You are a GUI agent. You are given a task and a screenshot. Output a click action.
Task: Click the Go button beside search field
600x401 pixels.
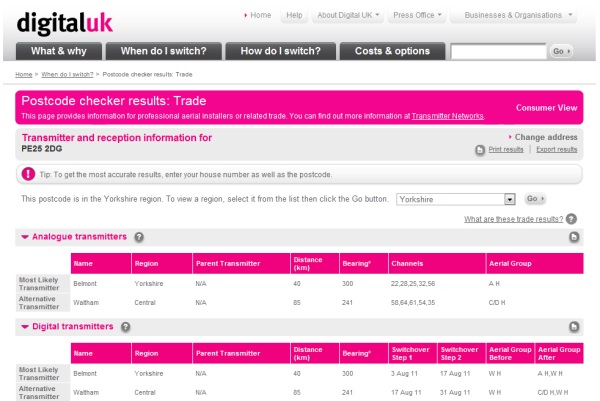coord(561,51)
